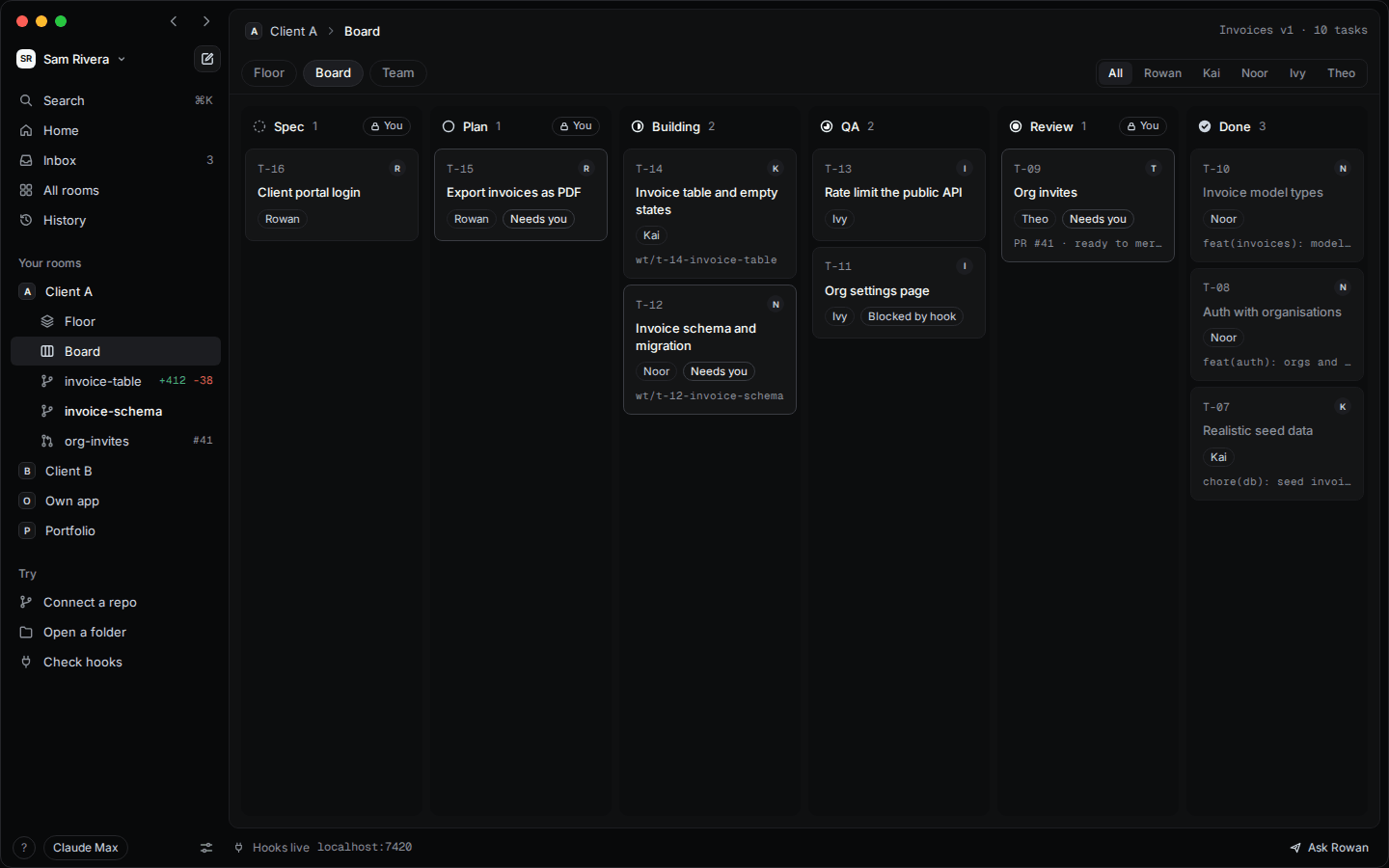Open the settings sliders icon beside Claude Max

(206, 848)
